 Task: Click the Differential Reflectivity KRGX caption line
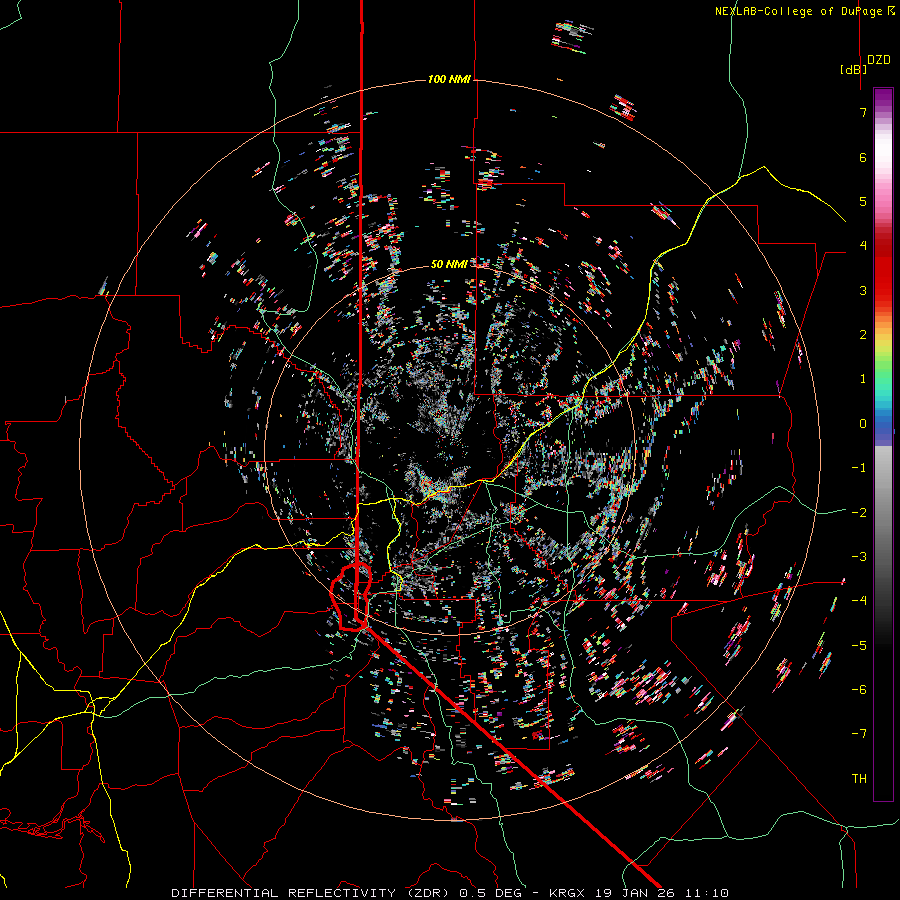click(x=450, y=893)
